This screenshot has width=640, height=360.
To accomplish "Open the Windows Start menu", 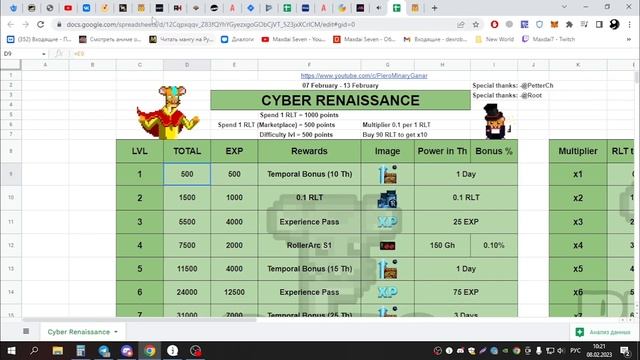I will [11, 351].
